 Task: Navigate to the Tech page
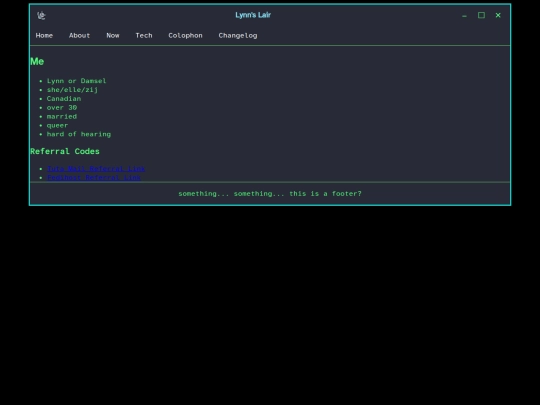click(x=144, y=35)
